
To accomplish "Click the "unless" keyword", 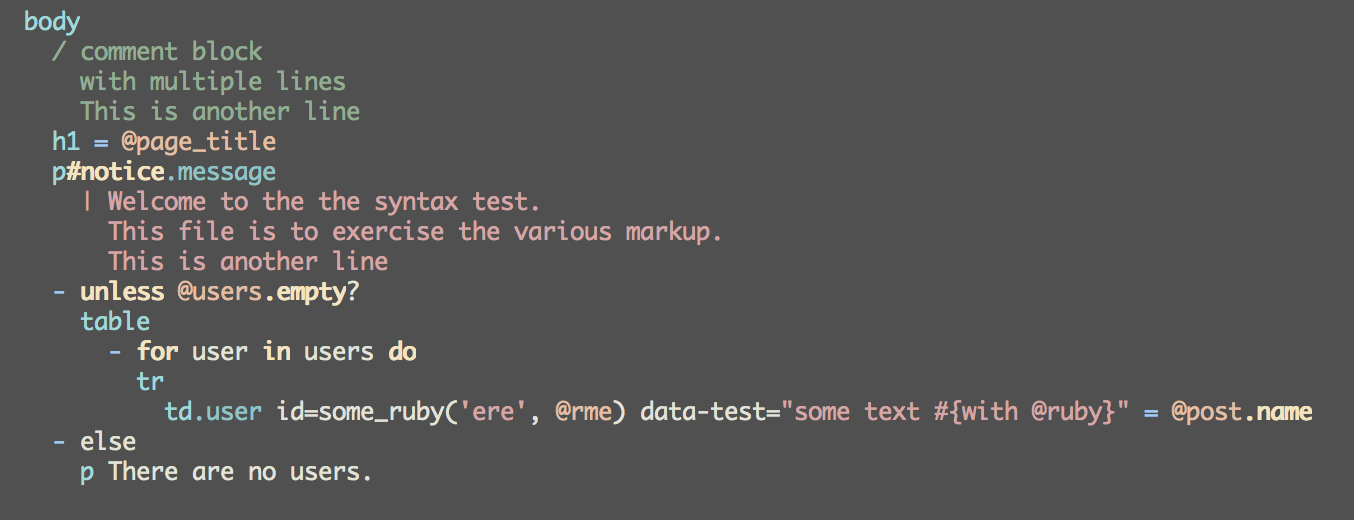I will point(122,291).
